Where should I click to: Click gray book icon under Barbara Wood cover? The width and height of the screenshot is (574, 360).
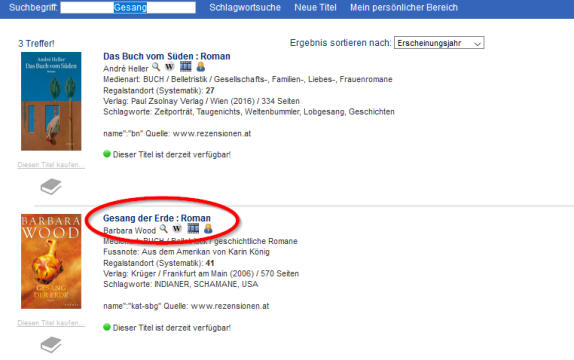pyautogui.click(x=51, y=345)
